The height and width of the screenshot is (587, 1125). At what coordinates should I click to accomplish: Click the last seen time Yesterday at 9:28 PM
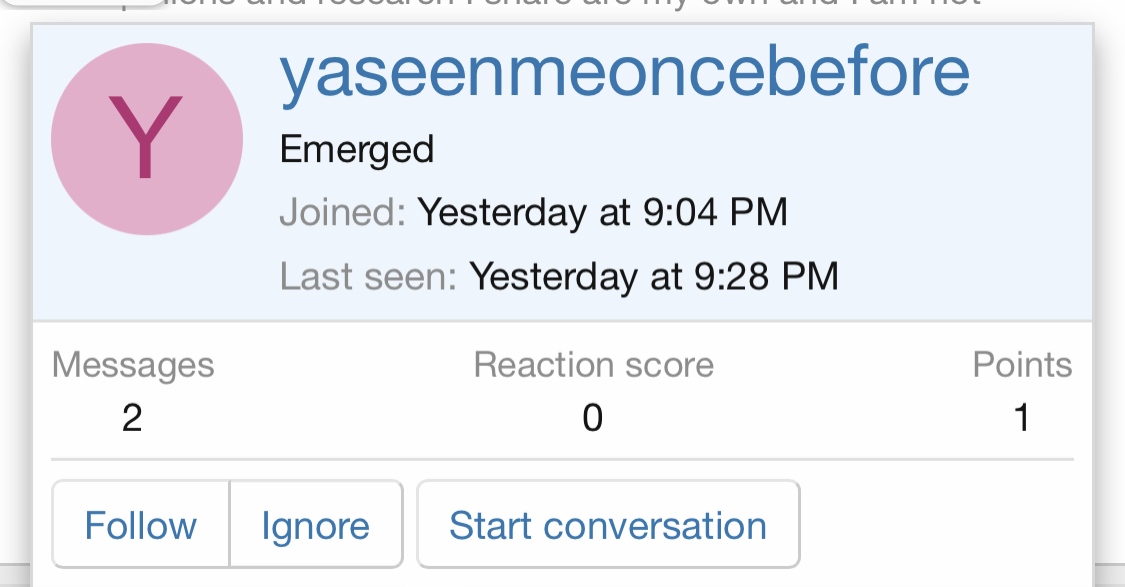point(654,276)
